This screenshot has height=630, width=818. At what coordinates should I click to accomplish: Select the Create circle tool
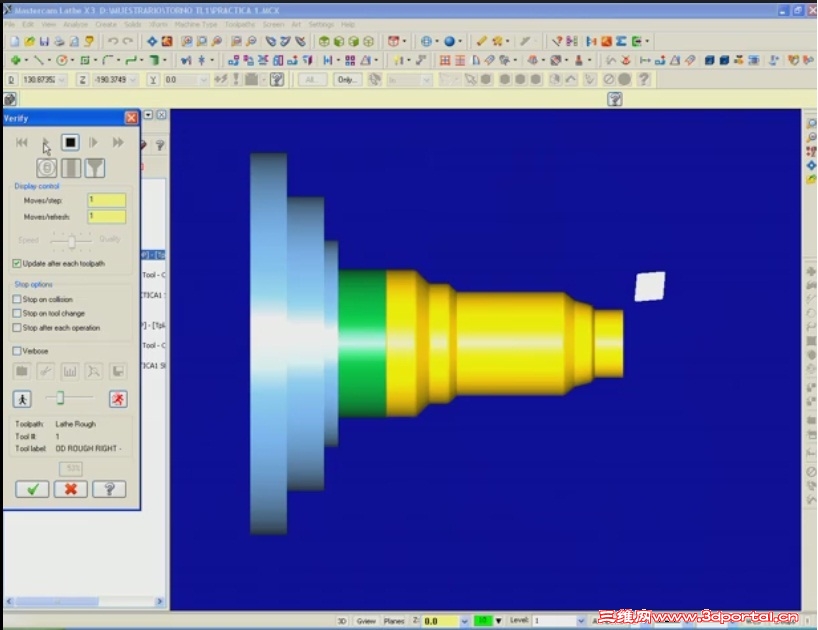[62, 60]
